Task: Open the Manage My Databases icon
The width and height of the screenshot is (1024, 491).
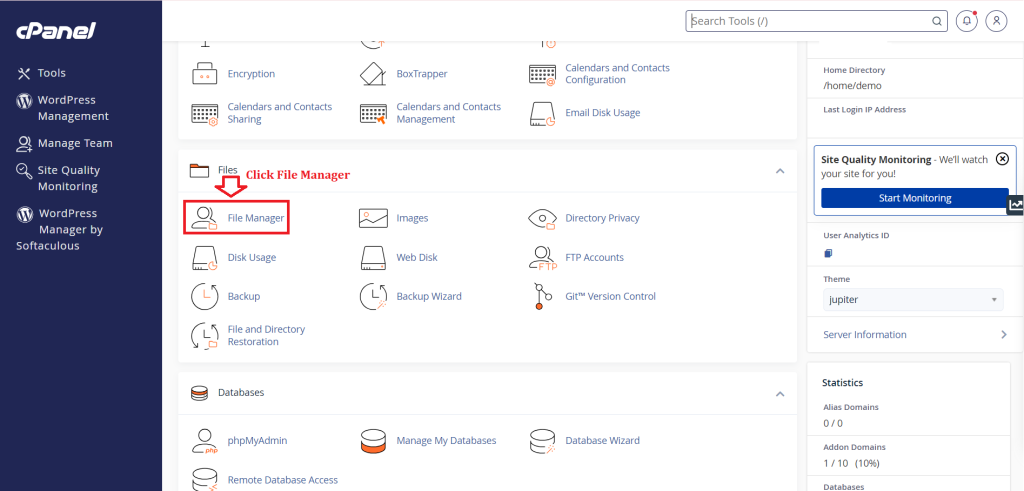Action: click(374, 441)
